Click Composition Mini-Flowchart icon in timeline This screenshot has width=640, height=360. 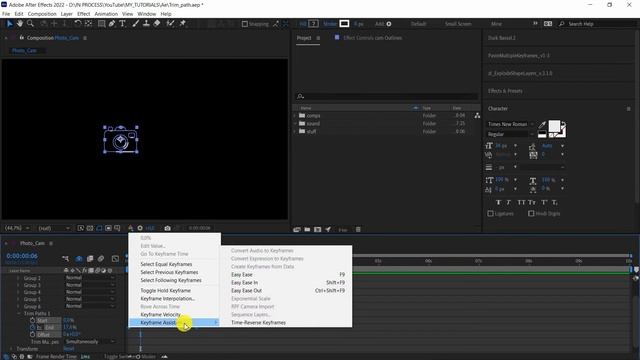pos(65,258)
